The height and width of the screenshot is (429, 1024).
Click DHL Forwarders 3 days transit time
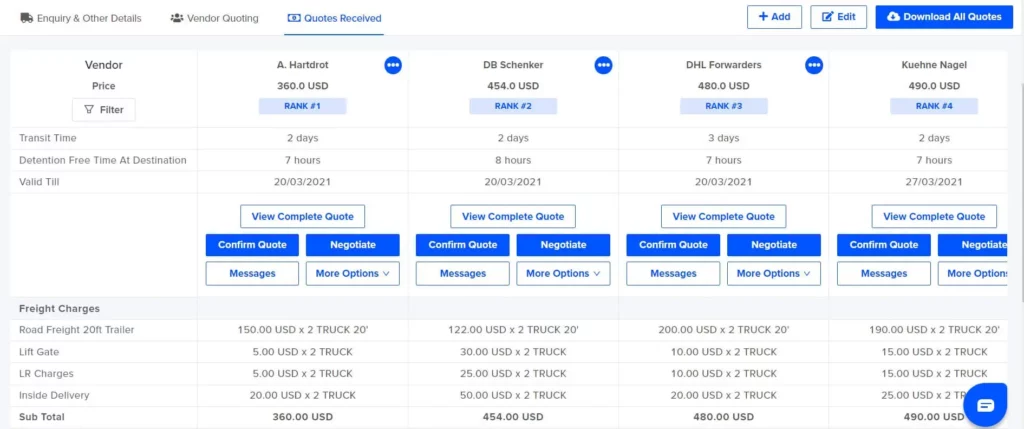click(724, 138)
